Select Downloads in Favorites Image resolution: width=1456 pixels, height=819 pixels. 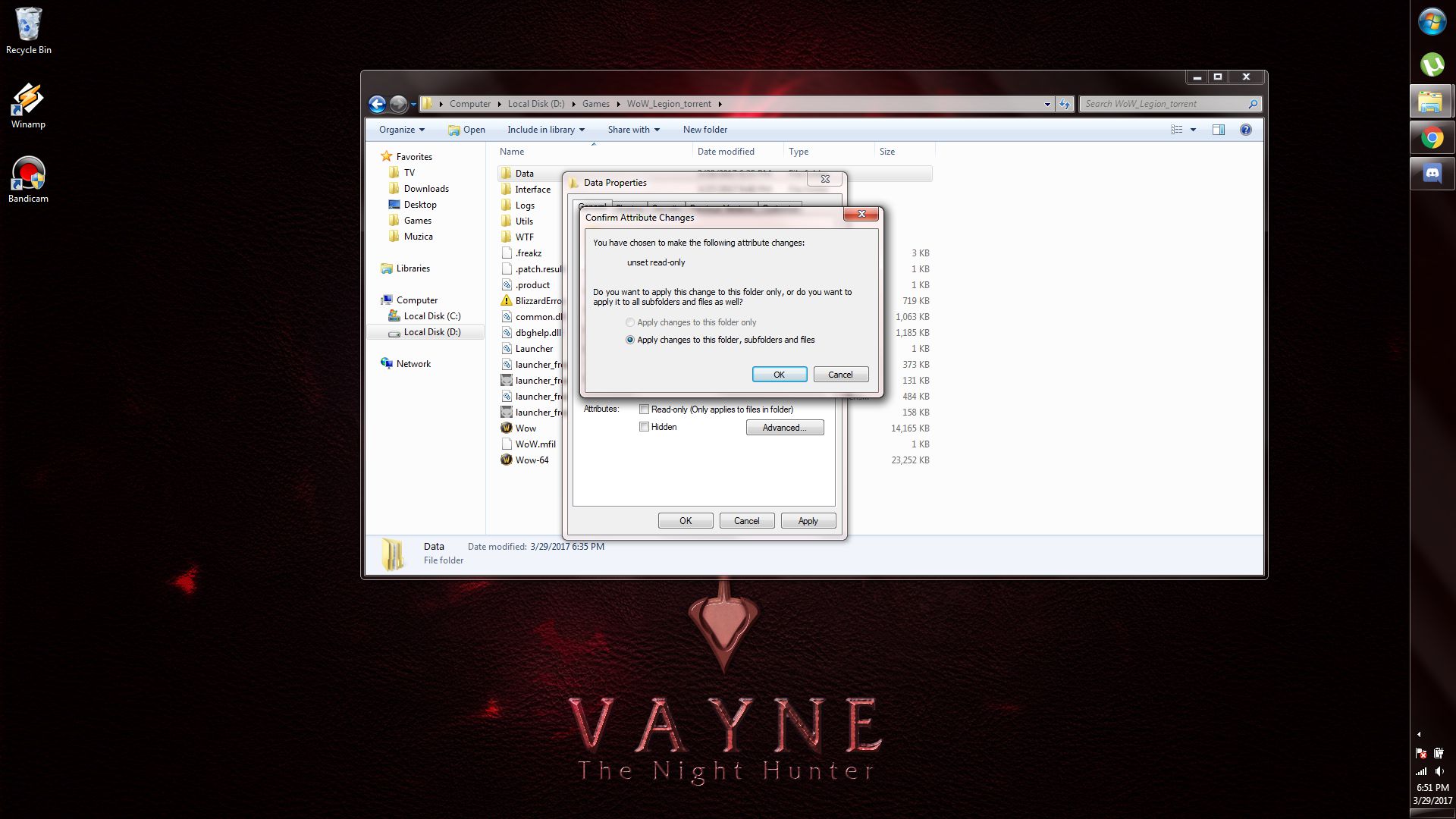(x=426, y=189)
